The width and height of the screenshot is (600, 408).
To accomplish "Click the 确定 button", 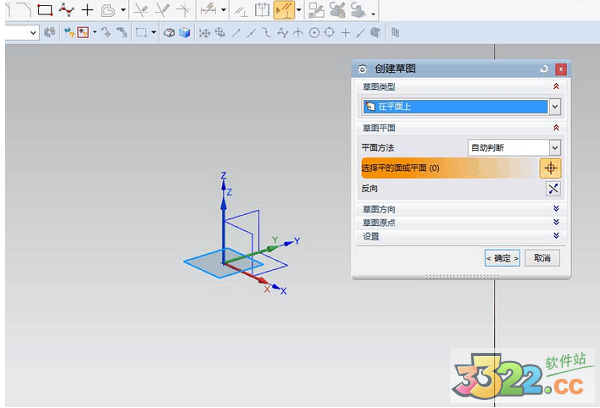I will pos(502,258).
